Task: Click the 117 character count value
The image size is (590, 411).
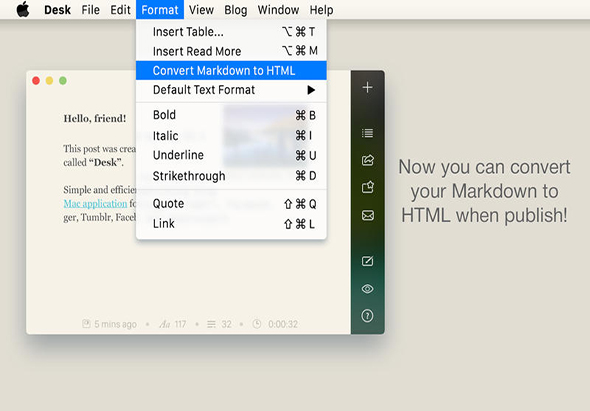Action: click(180, 324)
